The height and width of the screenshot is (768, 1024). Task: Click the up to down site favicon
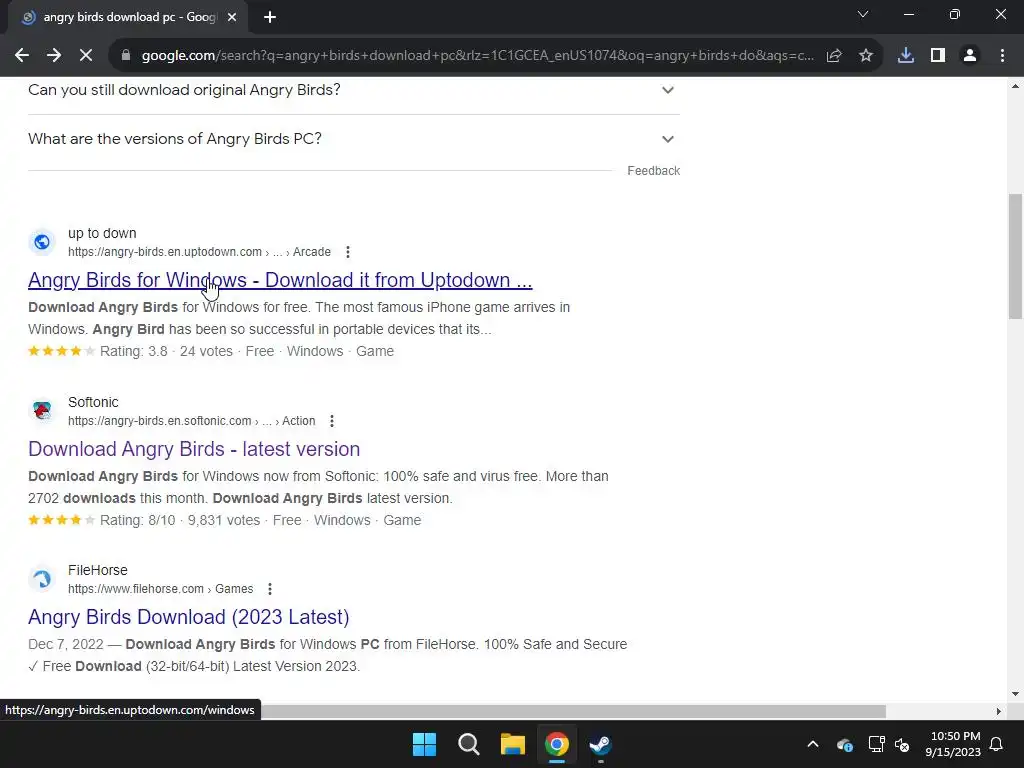(42, 242)
